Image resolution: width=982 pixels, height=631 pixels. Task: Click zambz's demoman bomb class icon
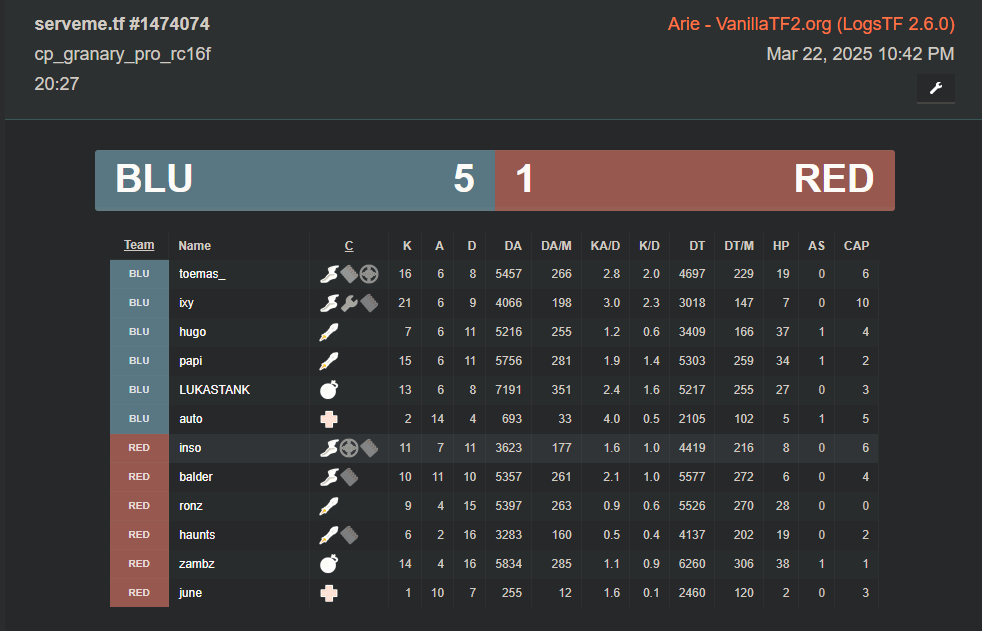click(329, 564)
